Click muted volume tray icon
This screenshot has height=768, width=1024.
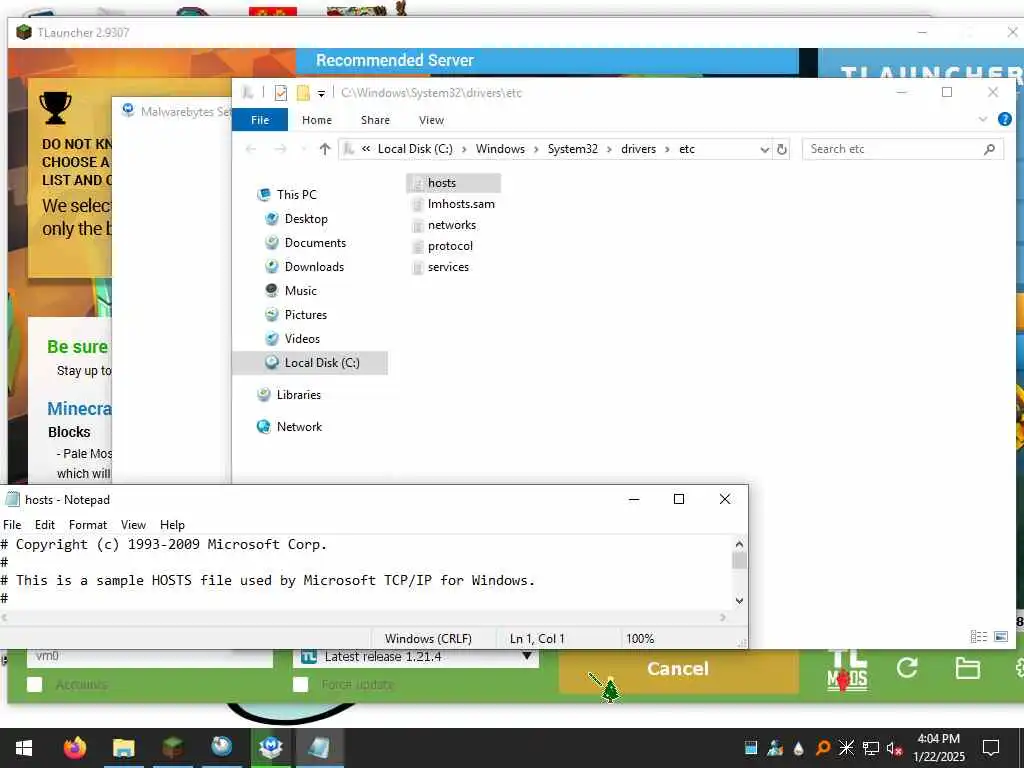tap(894, 748)
